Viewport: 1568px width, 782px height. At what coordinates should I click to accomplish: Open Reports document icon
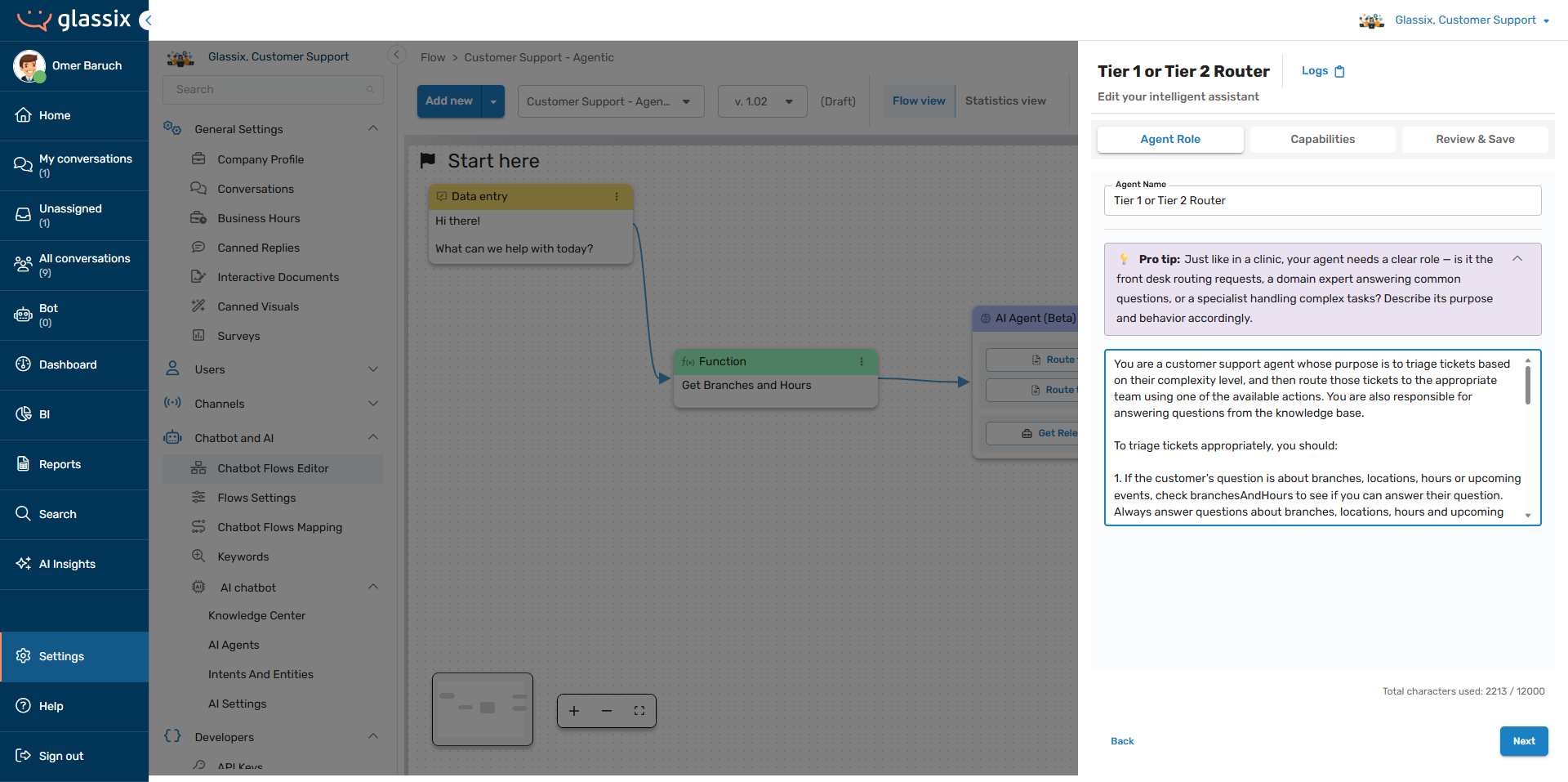coord(23,464)
